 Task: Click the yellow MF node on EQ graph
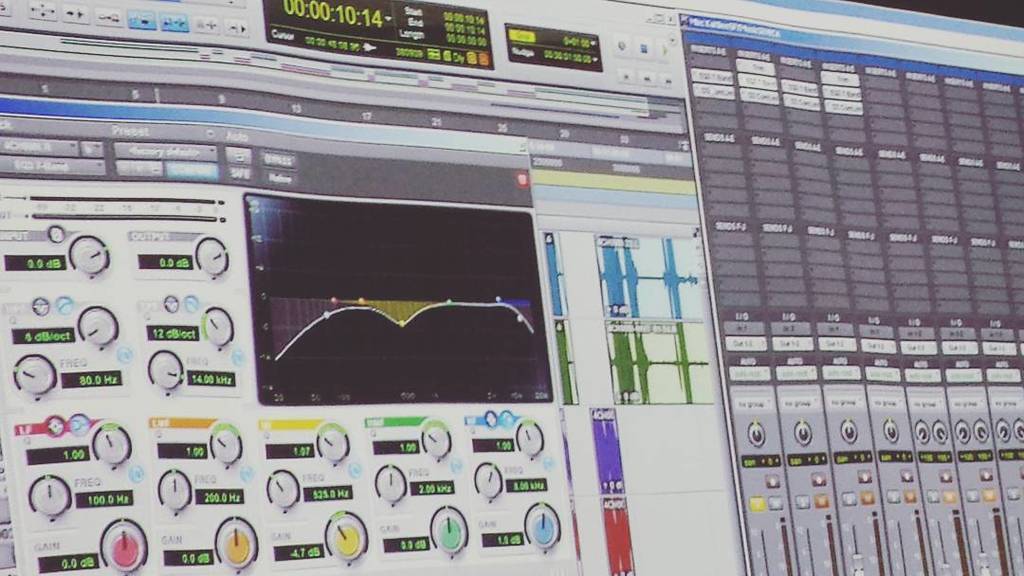[x=402, y=323]
